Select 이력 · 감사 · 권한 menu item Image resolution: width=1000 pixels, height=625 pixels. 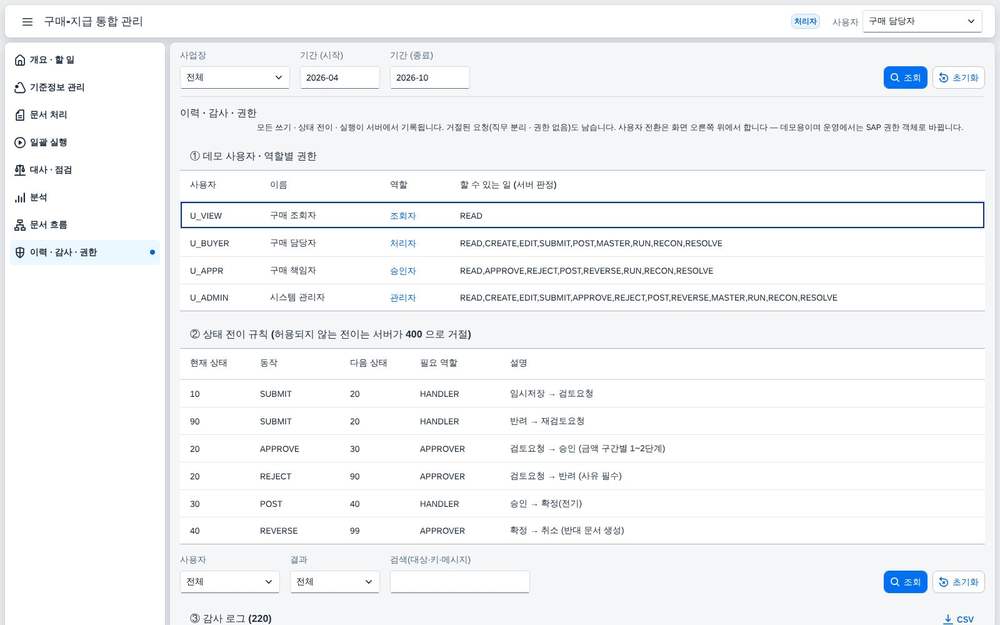[85, 252]
